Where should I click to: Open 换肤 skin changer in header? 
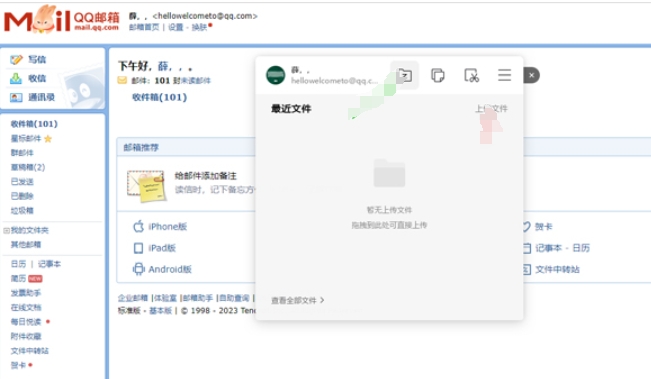199,27
